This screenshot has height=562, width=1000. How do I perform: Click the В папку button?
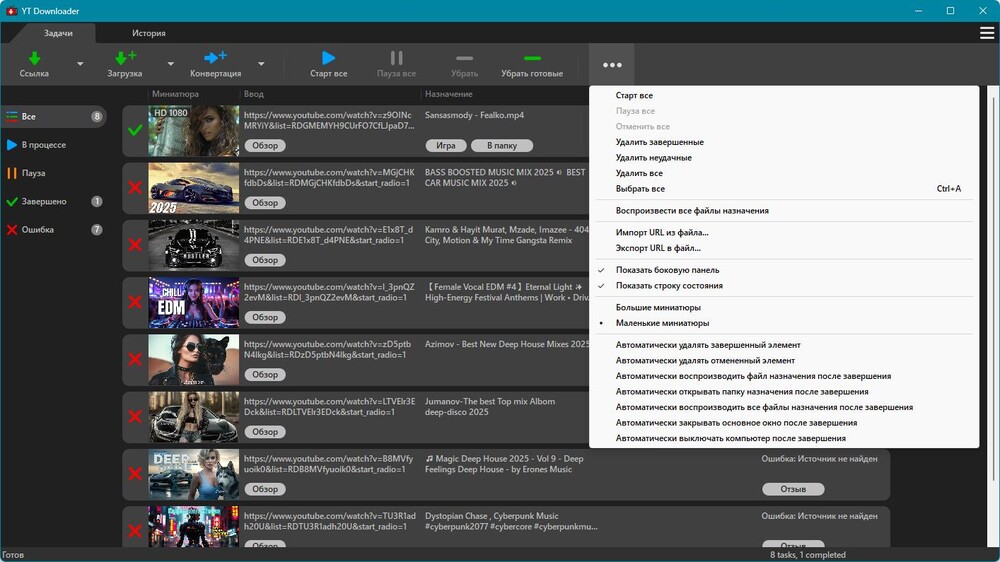coord(501,146)
